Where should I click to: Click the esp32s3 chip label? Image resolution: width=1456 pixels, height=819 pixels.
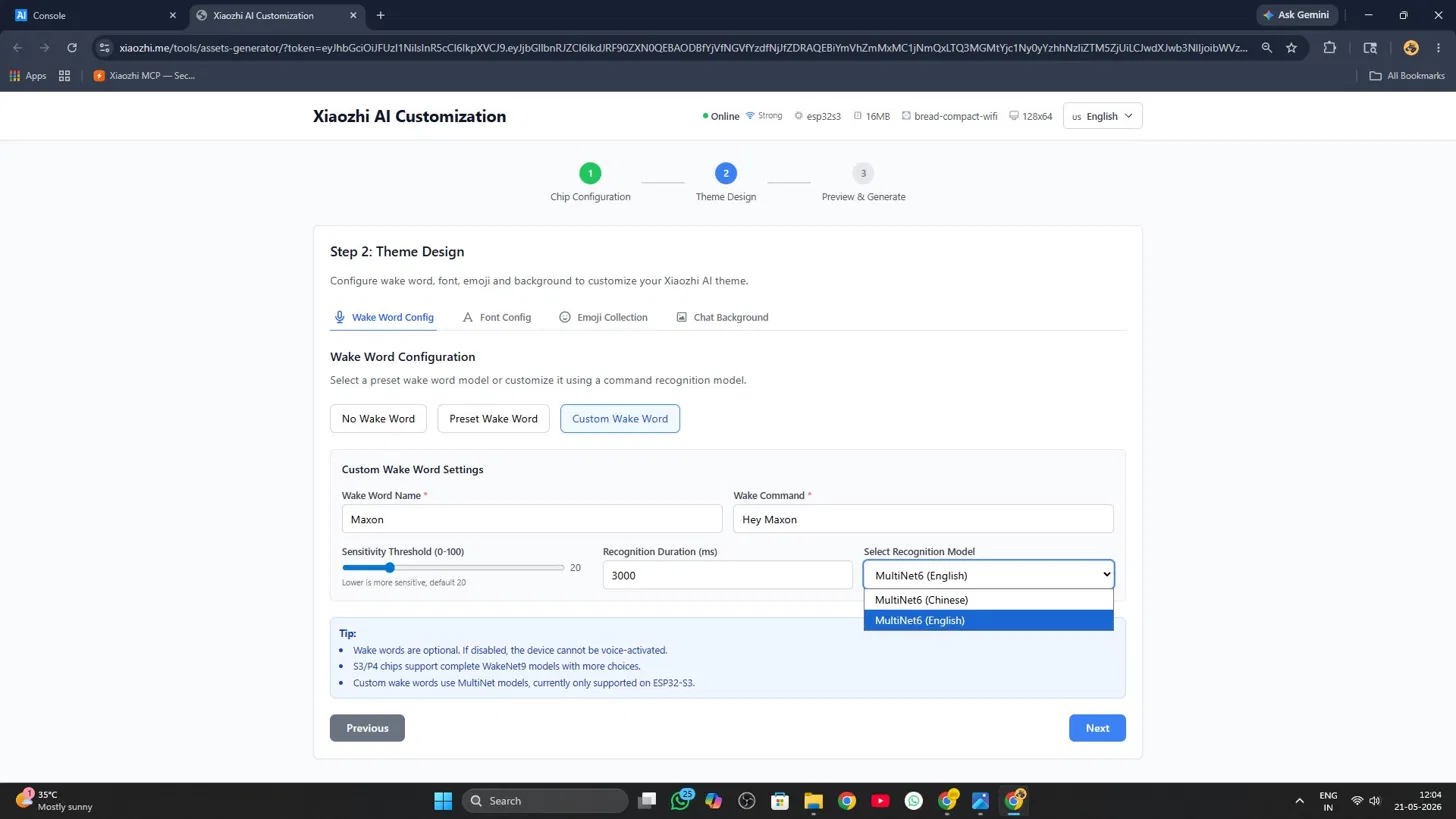(817, 116)
